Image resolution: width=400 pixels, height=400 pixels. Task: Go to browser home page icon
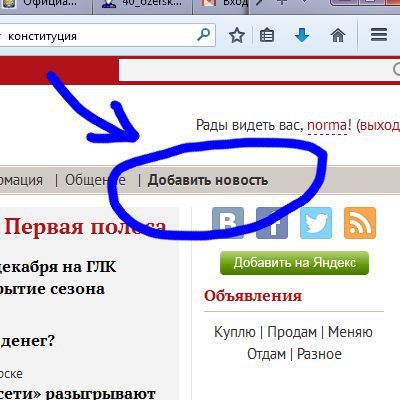(x=338, y=35)
